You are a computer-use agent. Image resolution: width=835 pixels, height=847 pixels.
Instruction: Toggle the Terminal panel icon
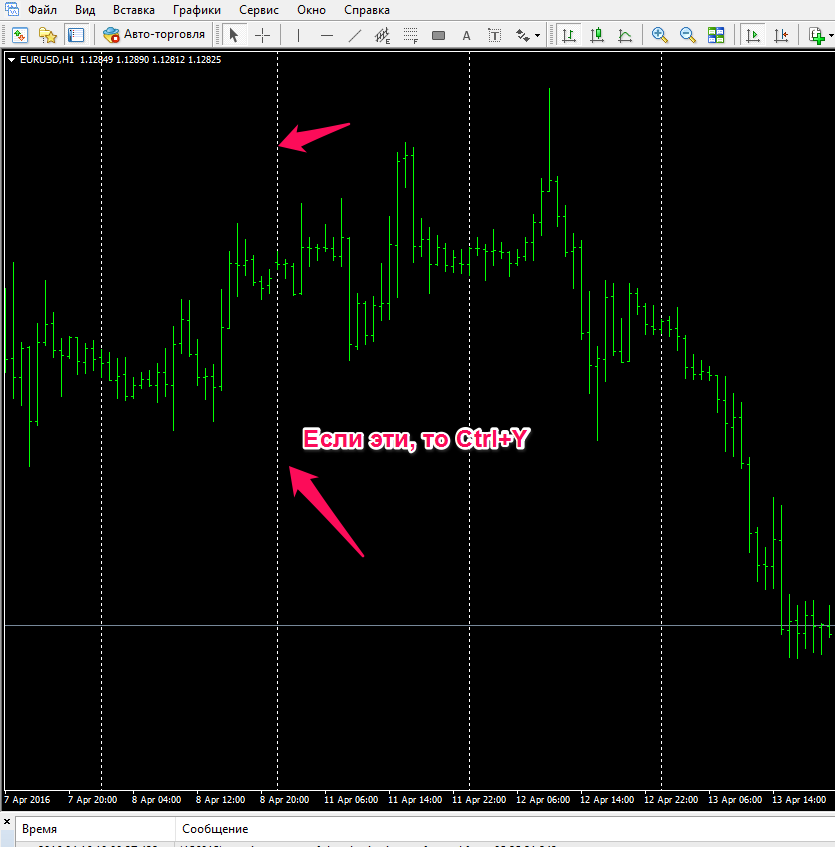click(76, 36)
